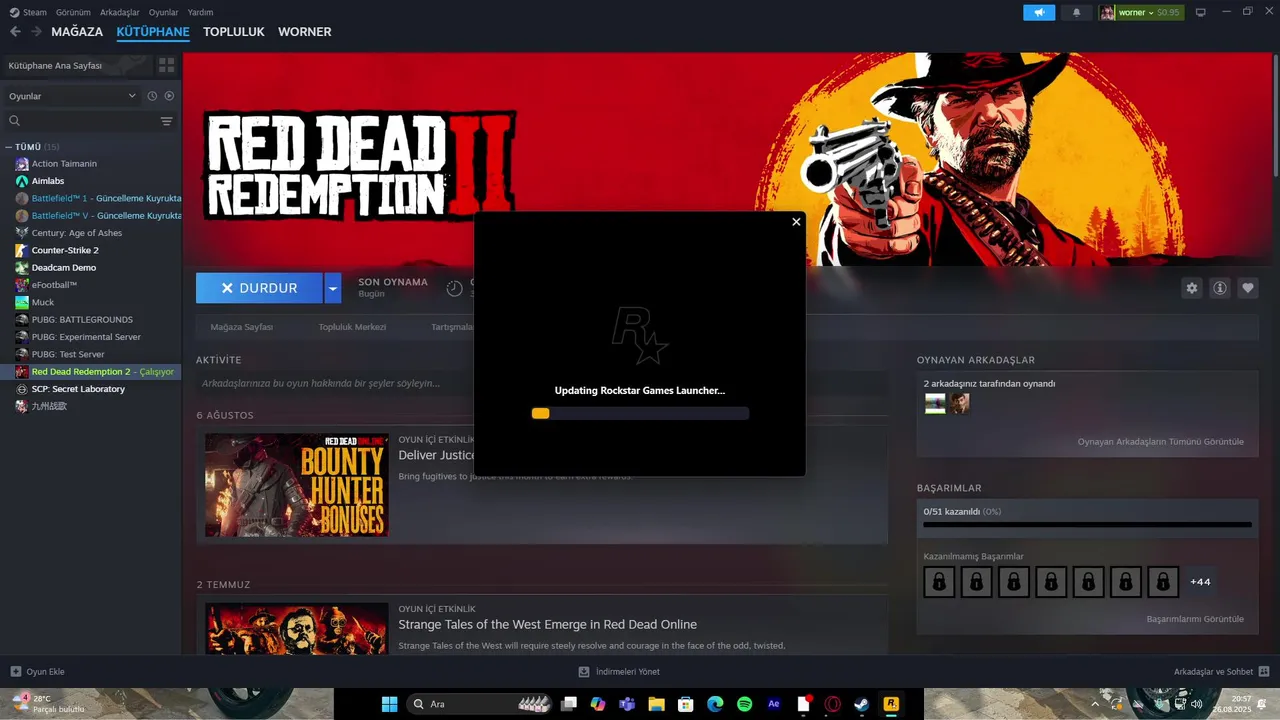Select SCP: Secret Laboratory in library
This screenshot has width=1280, height=720.
click(x=78, y=389)
